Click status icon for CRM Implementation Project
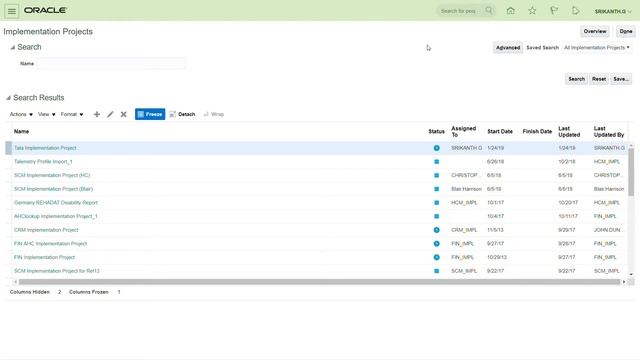Image resolution: width=640 pixels, height=360 pixels. point(436,230)
